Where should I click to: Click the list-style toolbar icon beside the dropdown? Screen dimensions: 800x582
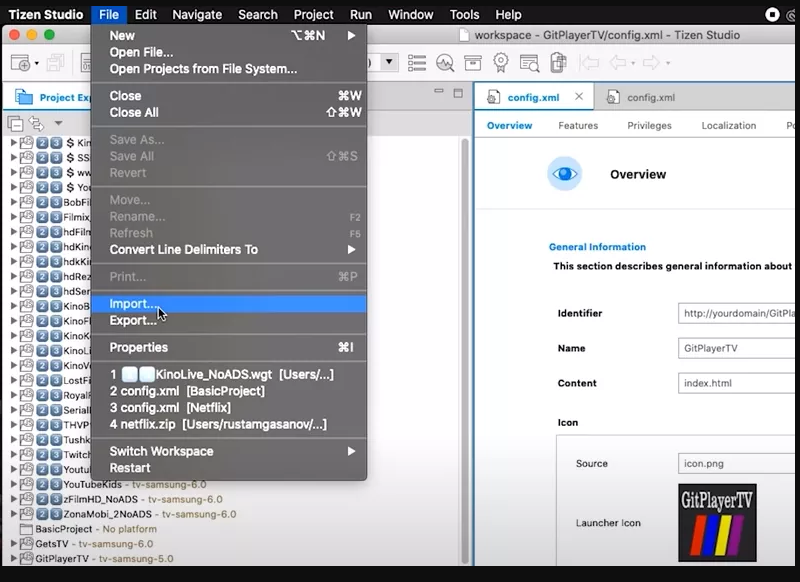pyautogui.click(x=417, y=62)
